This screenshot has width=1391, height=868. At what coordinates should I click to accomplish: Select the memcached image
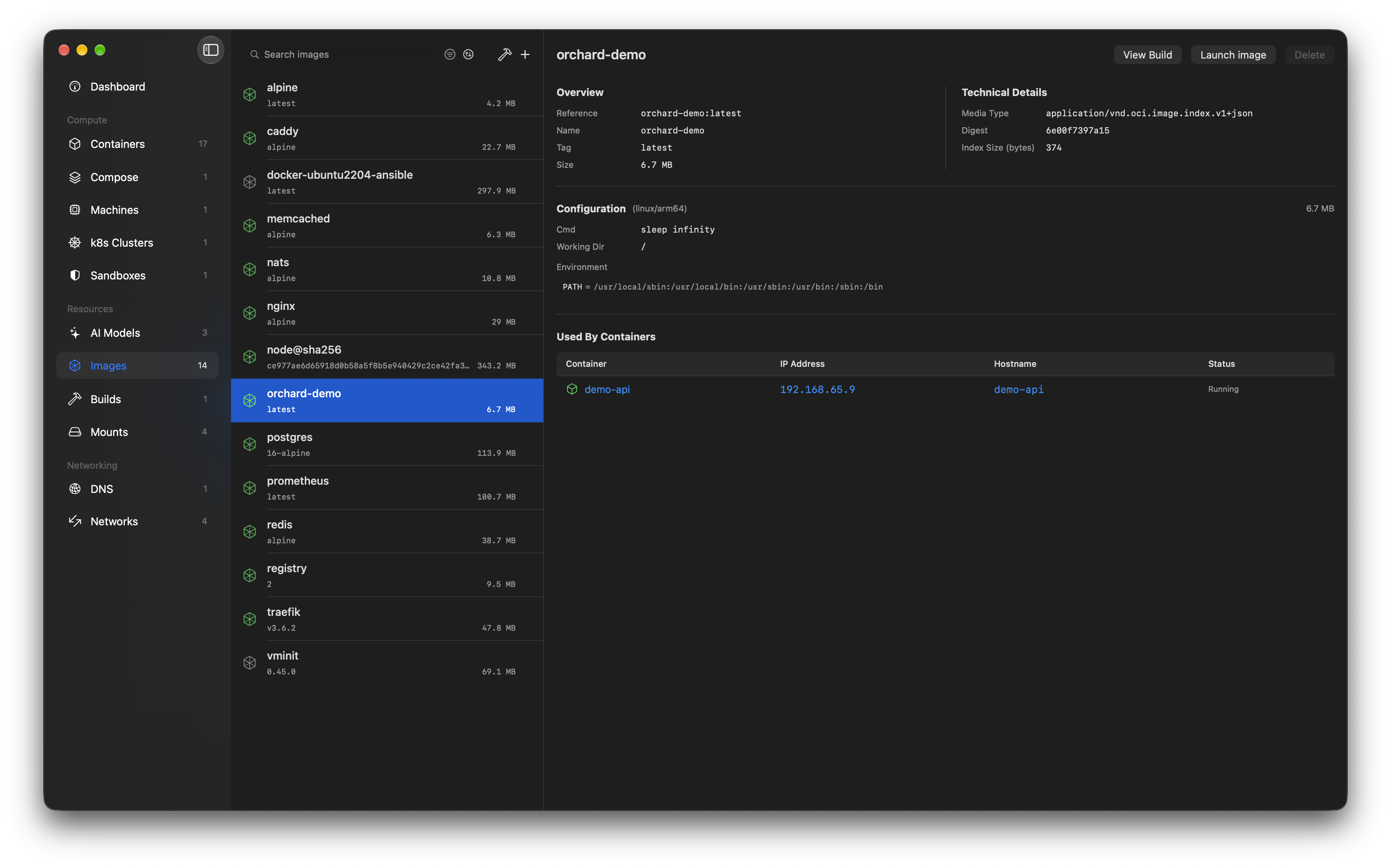click(x=387, y=226)
